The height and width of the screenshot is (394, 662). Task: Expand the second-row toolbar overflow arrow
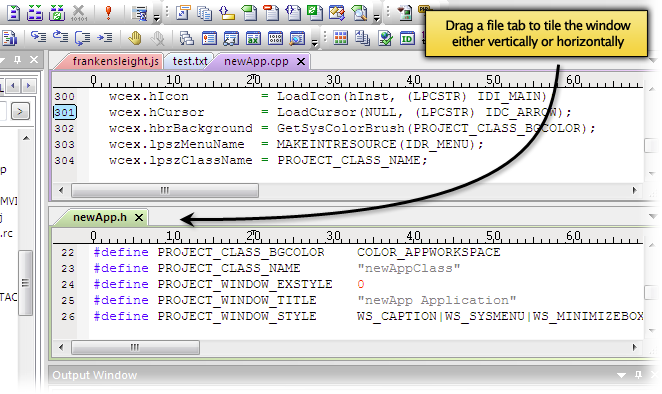[314, 42]
